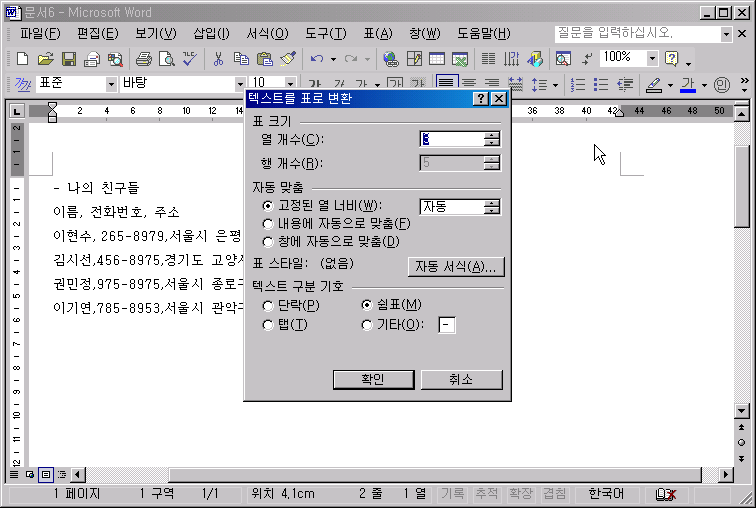Click the Undo arrow icon
Viewport: 756px width, 508px height.
317,59
